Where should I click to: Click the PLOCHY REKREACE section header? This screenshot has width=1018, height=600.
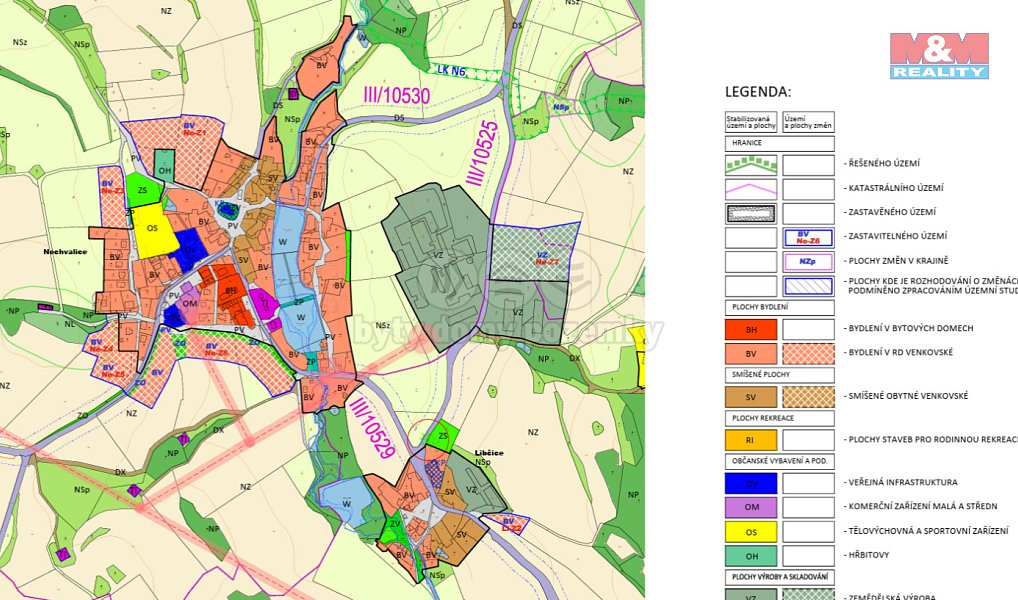pos(780,418)
